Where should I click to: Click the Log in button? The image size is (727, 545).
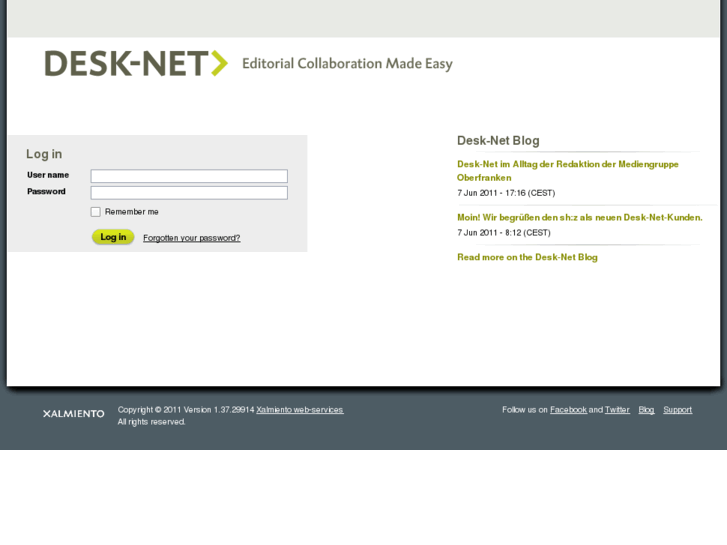[x=113, y=237]
